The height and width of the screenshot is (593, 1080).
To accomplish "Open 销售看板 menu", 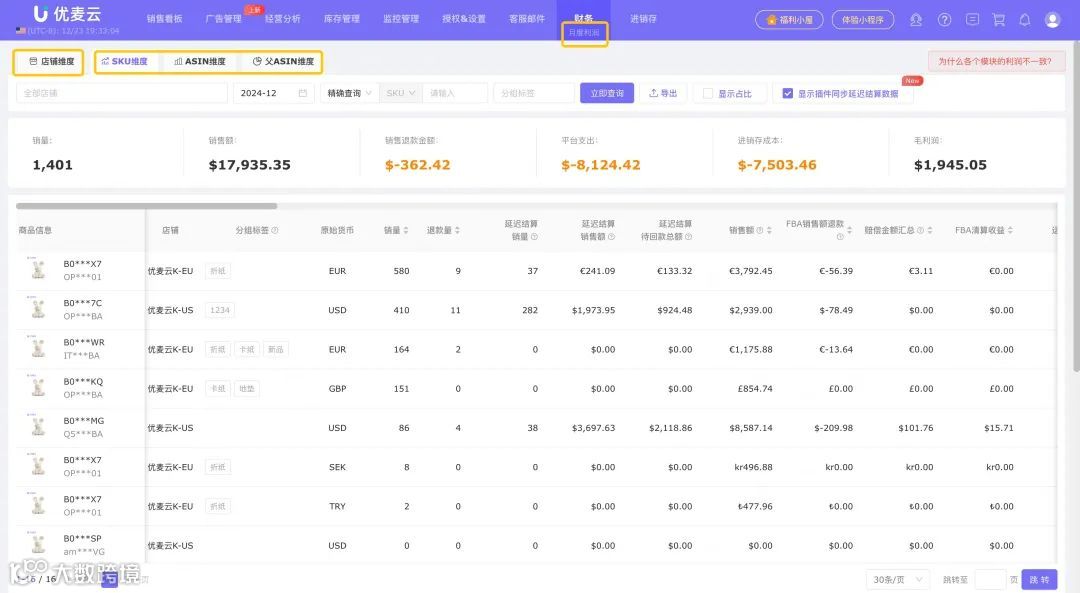I will coord(165,19).
